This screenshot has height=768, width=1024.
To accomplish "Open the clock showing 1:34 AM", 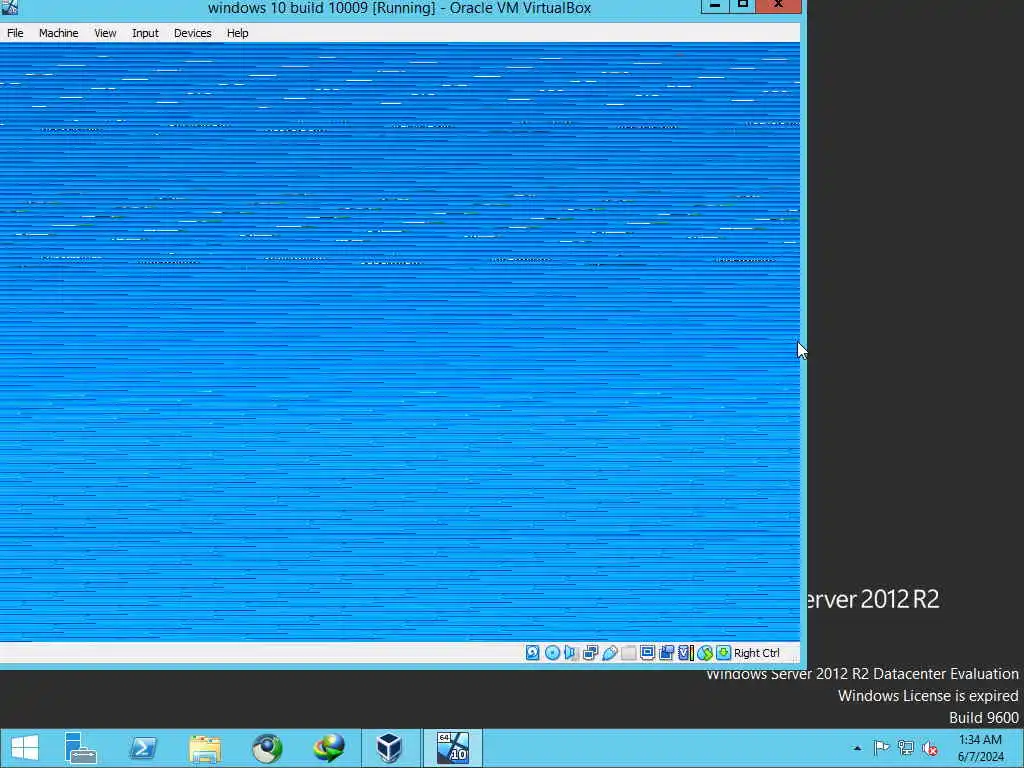I will (980, 748).
